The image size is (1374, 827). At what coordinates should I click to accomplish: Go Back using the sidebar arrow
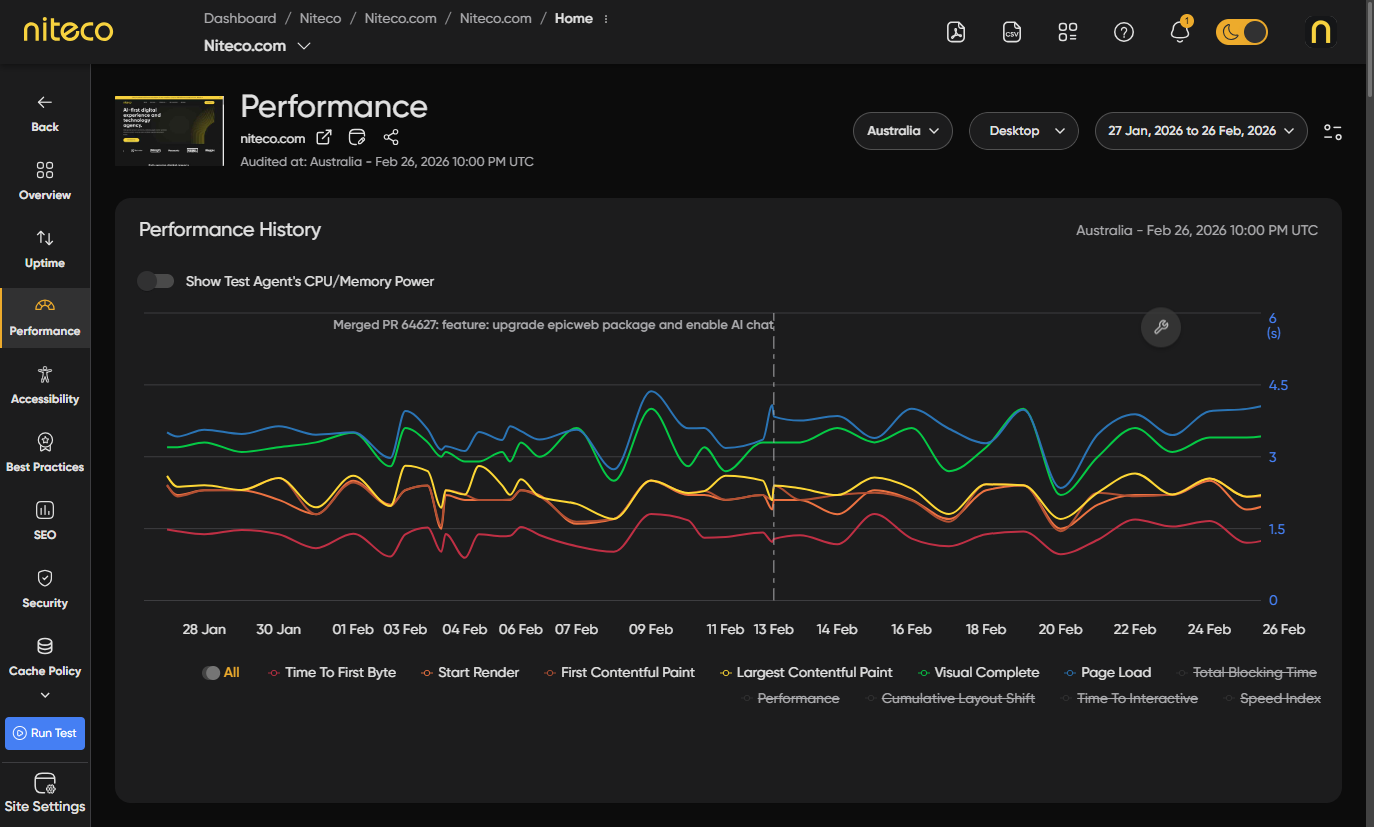45,113
